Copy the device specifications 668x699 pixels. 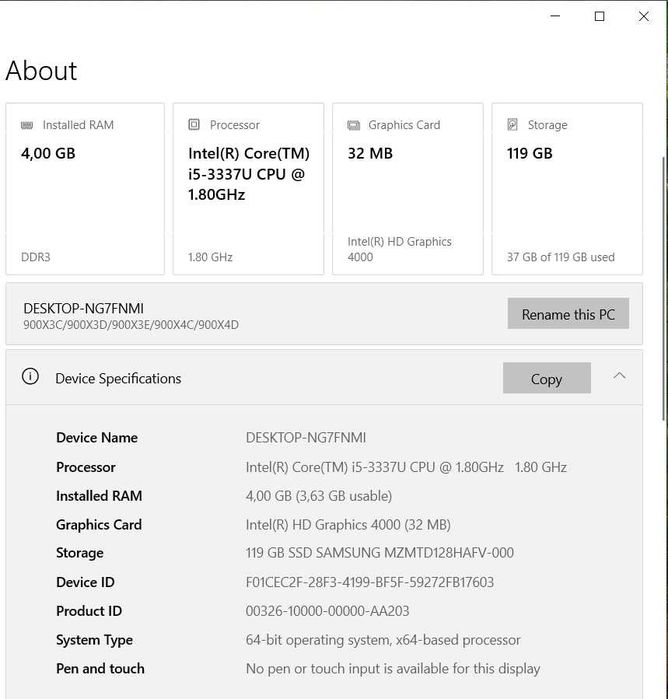(547, 378)
